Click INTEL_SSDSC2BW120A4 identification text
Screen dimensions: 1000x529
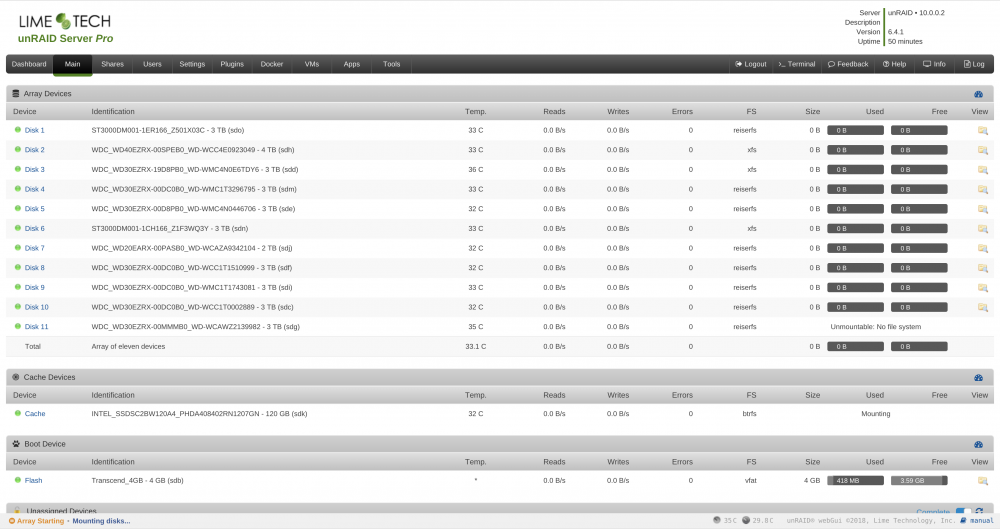click(x=199, y=414)
